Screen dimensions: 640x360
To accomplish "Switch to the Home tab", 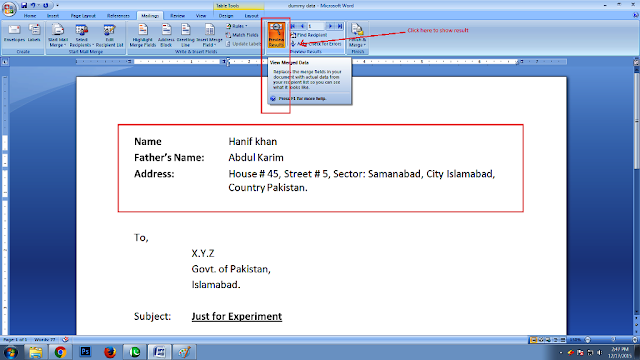I will [x=30, y=16].
